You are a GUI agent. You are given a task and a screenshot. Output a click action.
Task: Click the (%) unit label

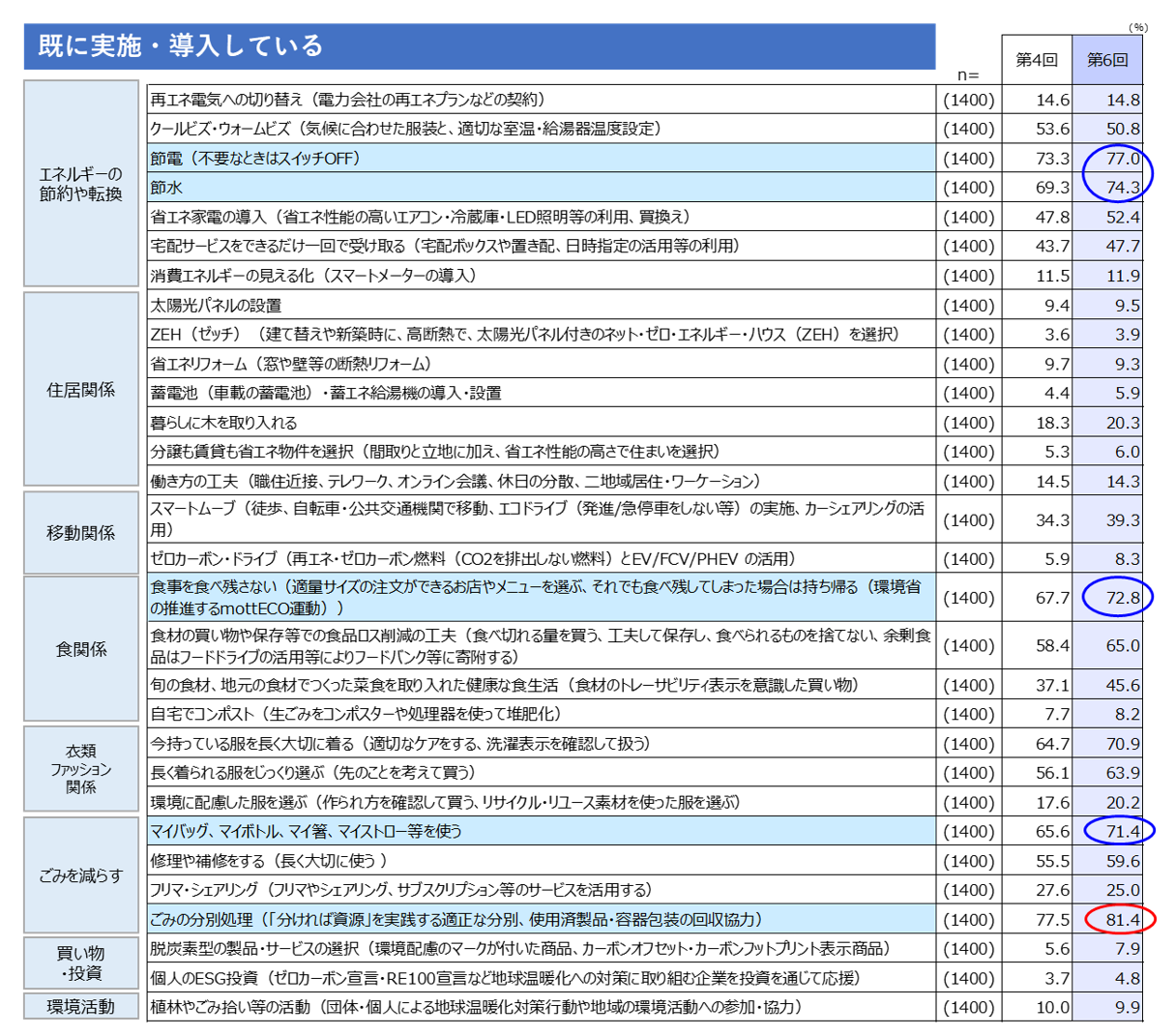[x=1138, y=27]
